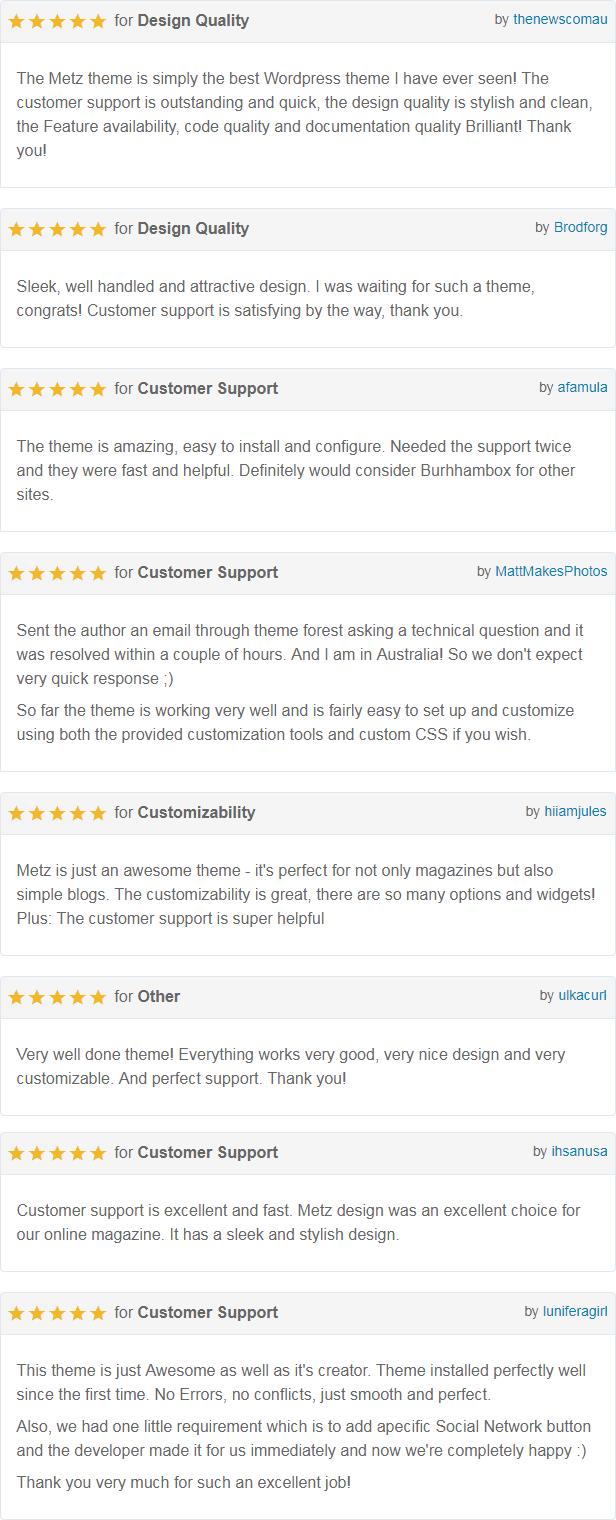Screen dimensions: 616x1520
Task: Click star rating in afamula's review header
Action: pyautogui.click(x=57, y=389)
